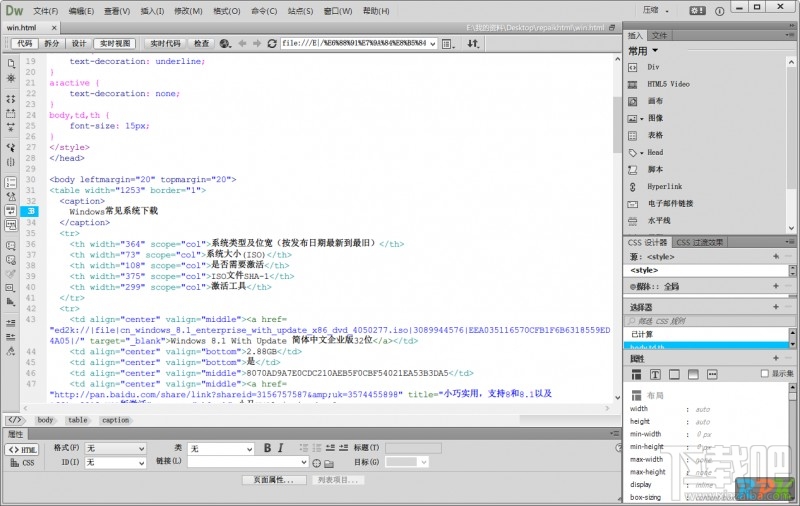Switch Properties to HTML mode
The height and width of the screenshot is (506, 800).
click(x=21, y=450)
